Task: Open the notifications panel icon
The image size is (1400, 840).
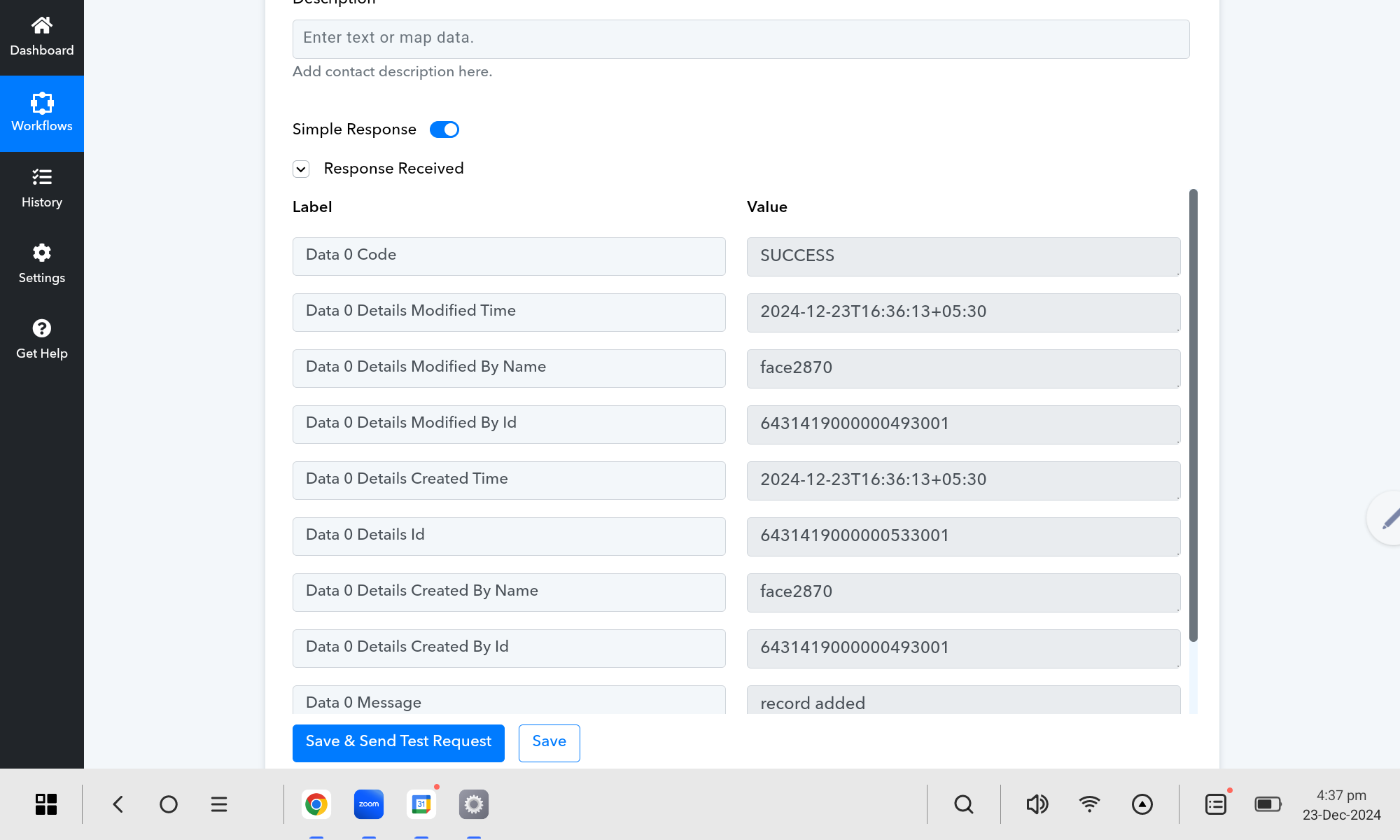Action: pyautogui.click(x=1216, y=804)
